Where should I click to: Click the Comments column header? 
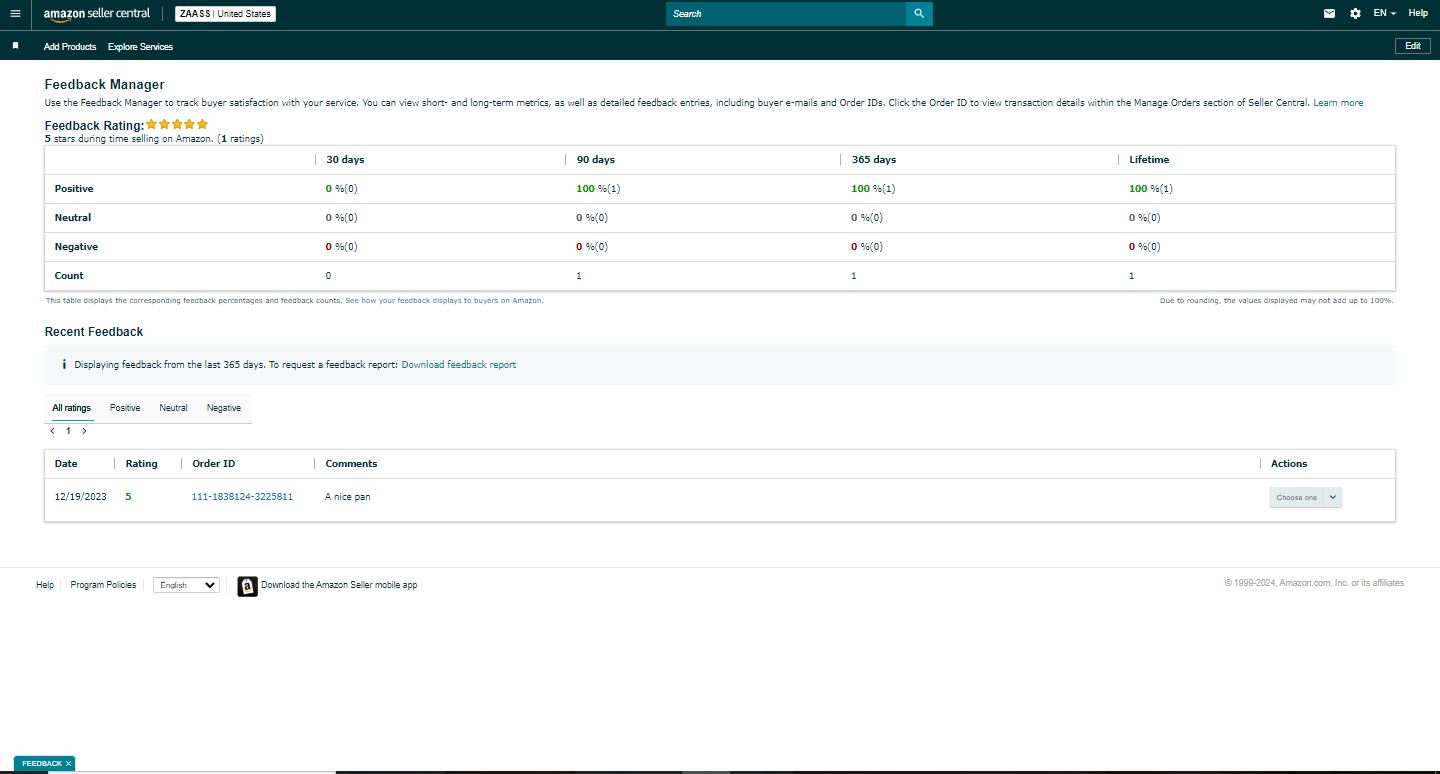click(x=351, y=464)
